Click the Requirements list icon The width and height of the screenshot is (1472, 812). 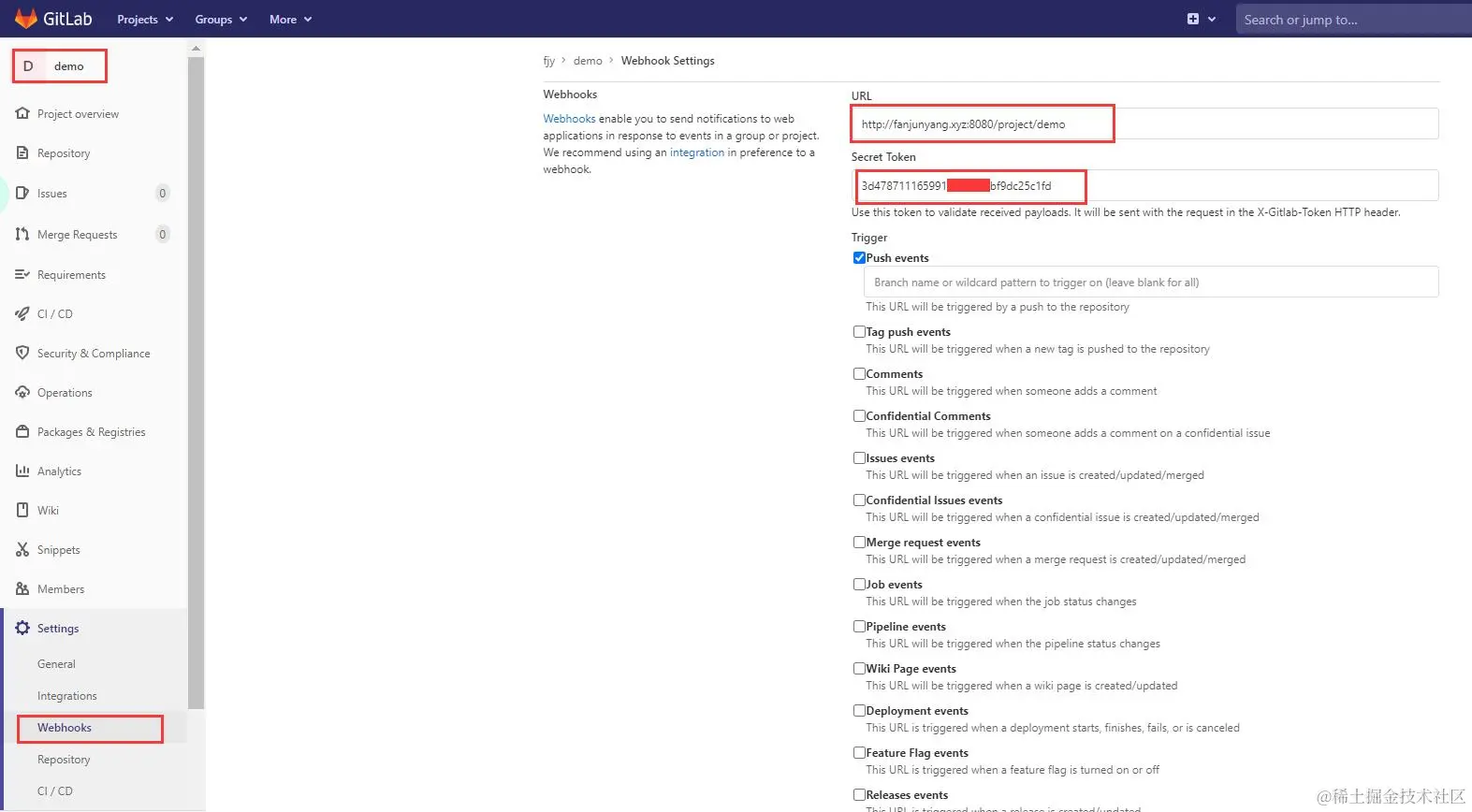[x=22, y=274]
